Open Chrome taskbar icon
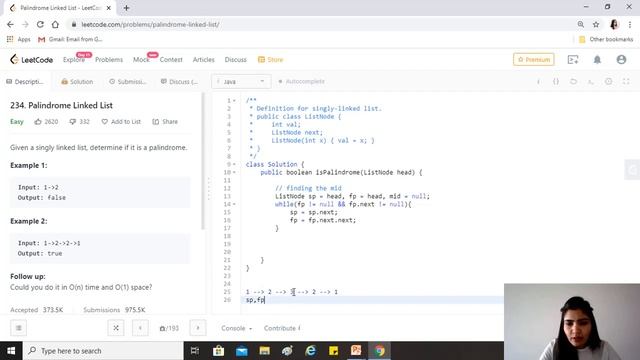640x360 pixels. (x=380, y=351)
